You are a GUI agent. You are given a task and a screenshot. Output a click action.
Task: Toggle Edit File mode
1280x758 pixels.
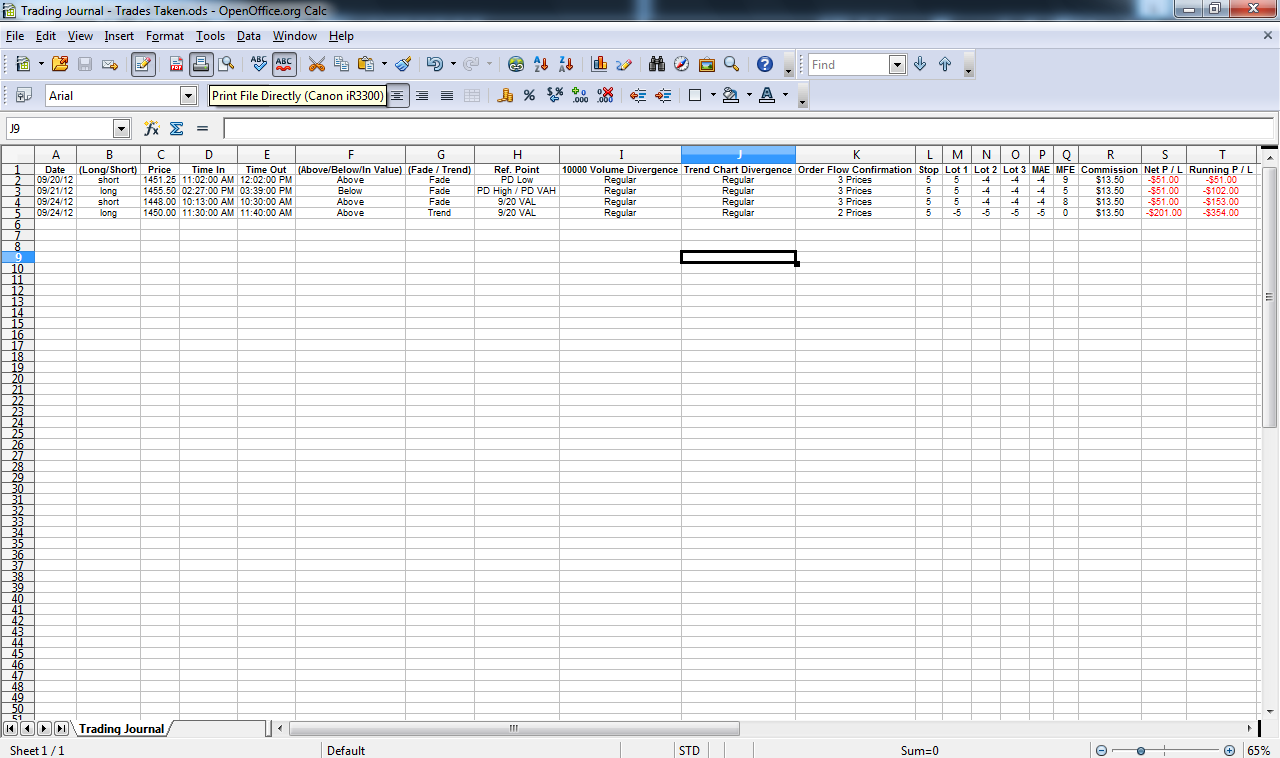click(x=143, y=64)
